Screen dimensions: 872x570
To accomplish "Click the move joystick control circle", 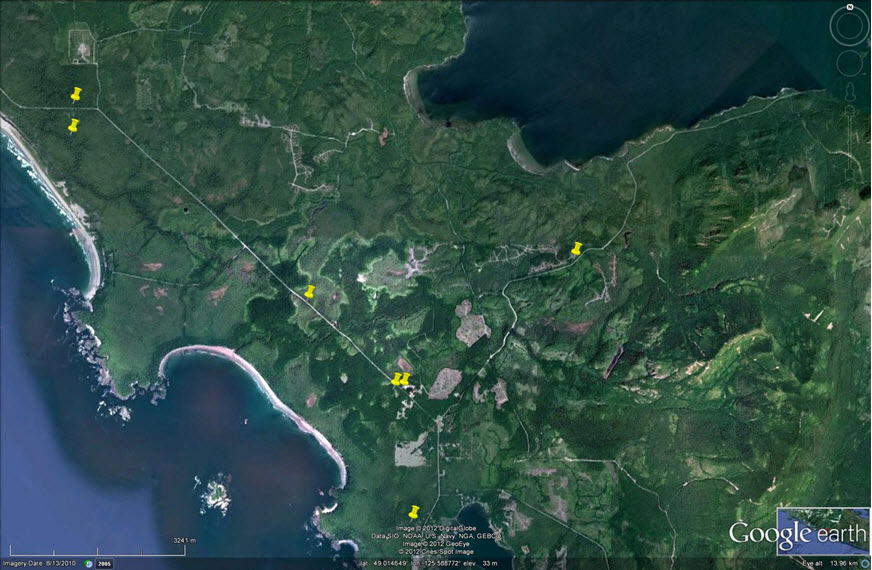I will (x=849, y=64).
